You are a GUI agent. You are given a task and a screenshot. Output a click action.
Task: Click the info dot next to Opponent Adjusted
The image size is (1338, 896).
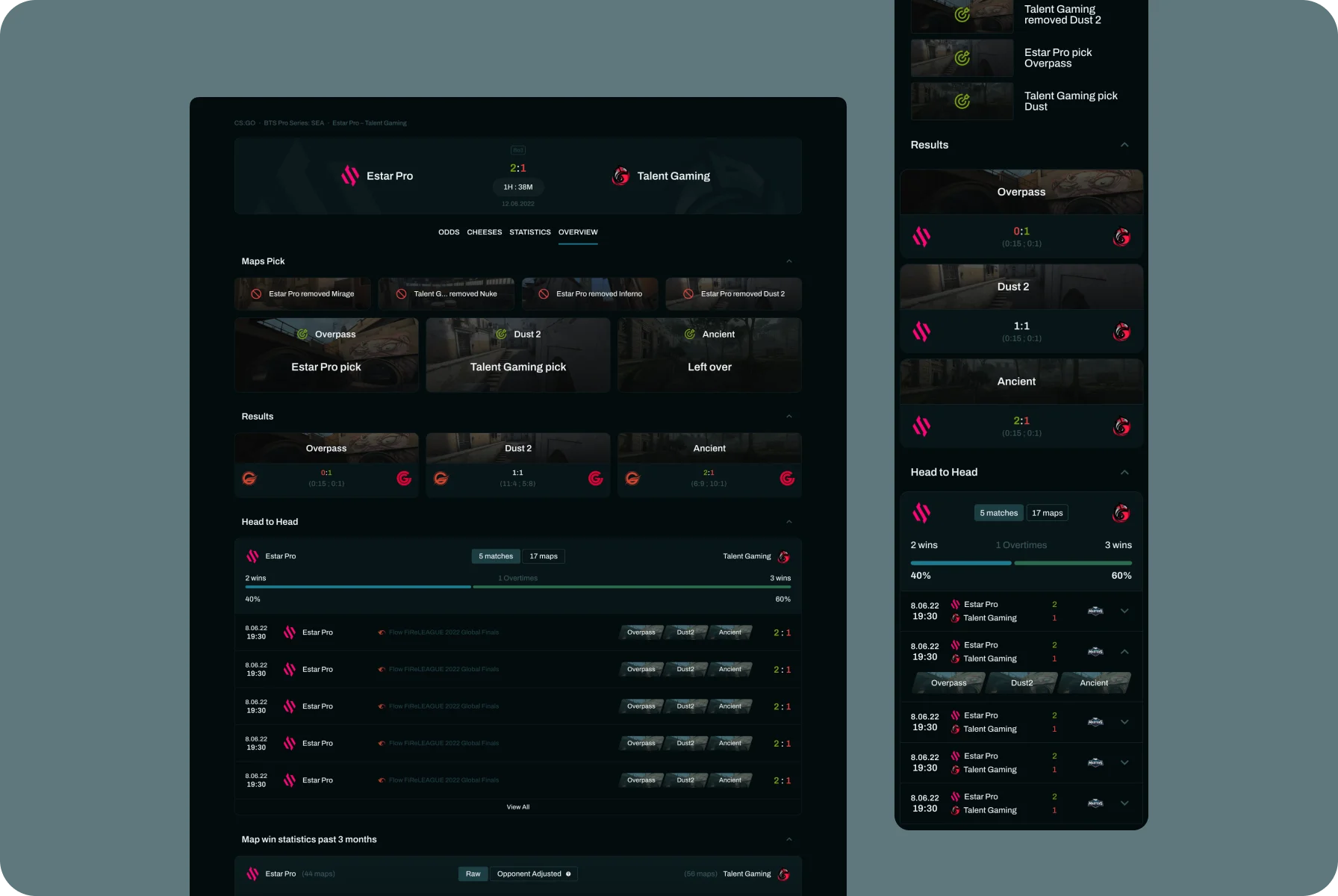(568, 874)
